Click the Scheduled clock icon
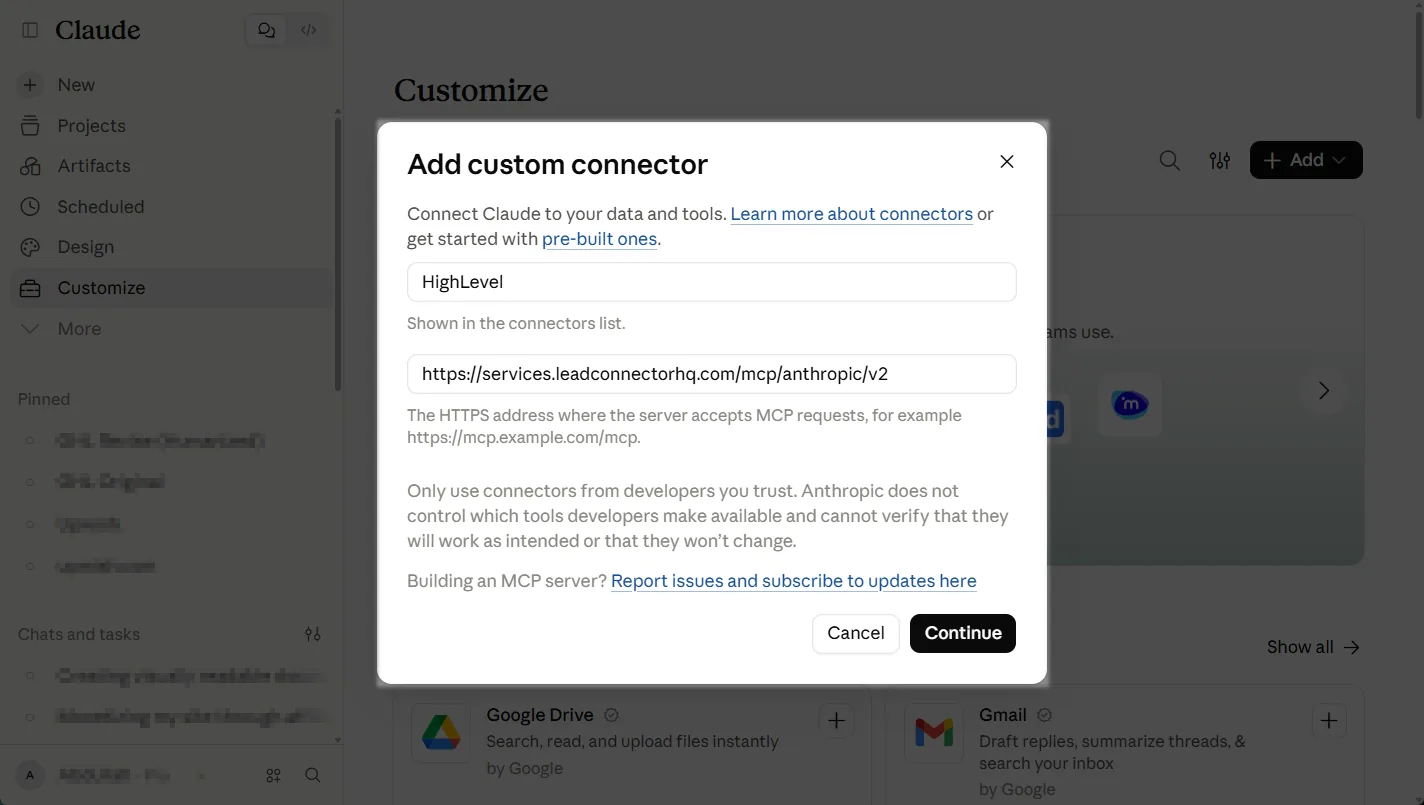Screen dimensions: 1424x805 [30, 207]
